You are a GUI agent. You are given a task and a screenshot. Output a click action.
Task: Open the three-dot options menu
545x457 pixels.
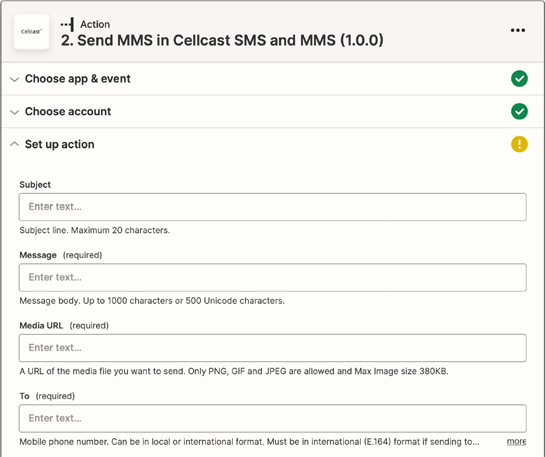point(518,30)
